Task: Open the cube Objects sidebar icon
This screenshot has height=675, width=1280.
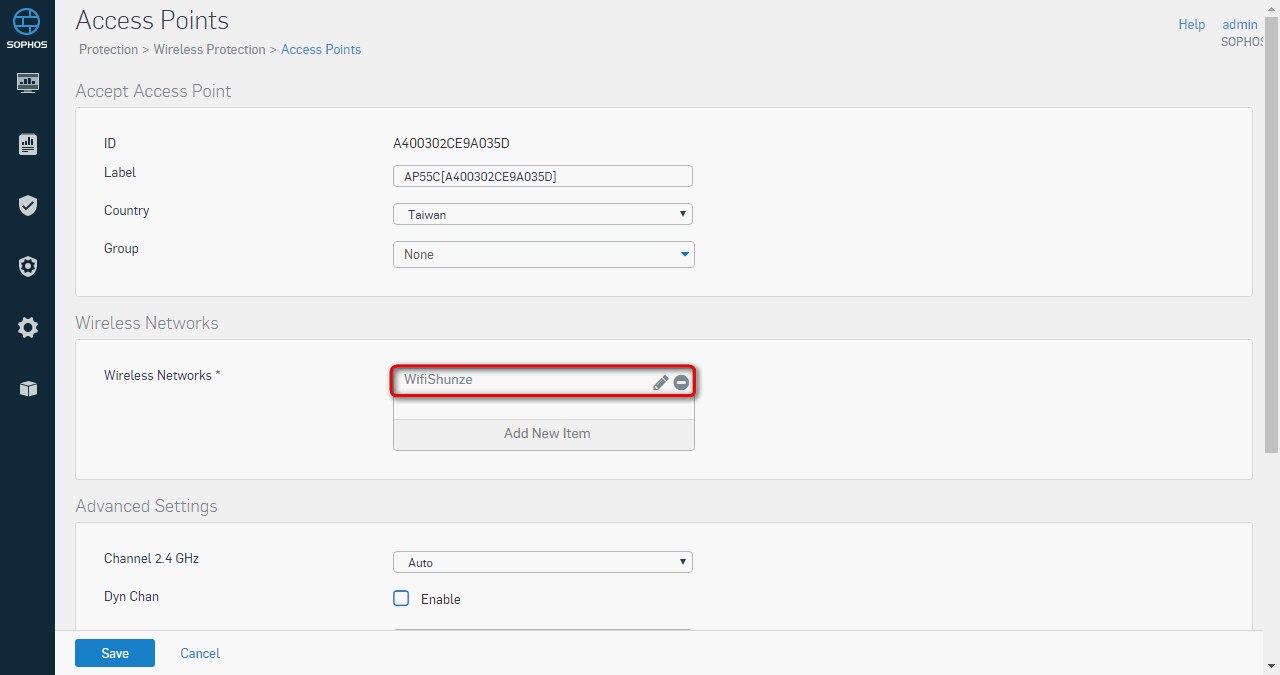Action: click(28, 389)
